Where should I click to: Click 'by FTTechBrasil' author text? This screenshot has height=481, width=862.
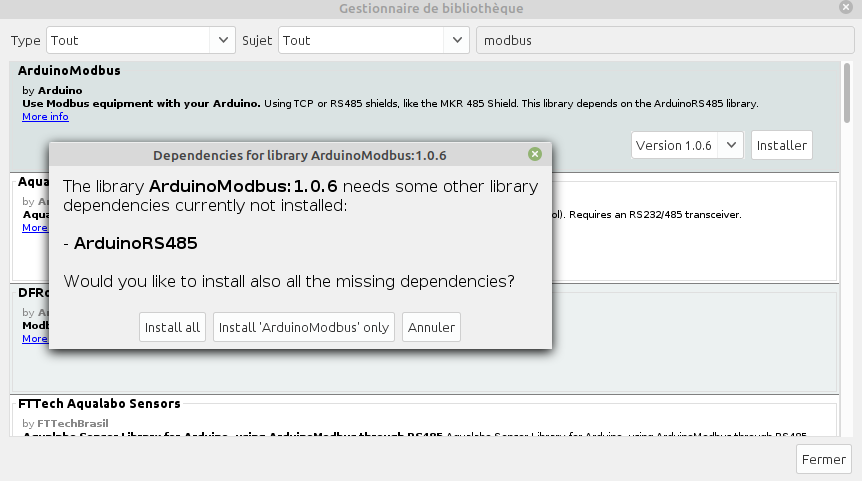tap(65, 423)
